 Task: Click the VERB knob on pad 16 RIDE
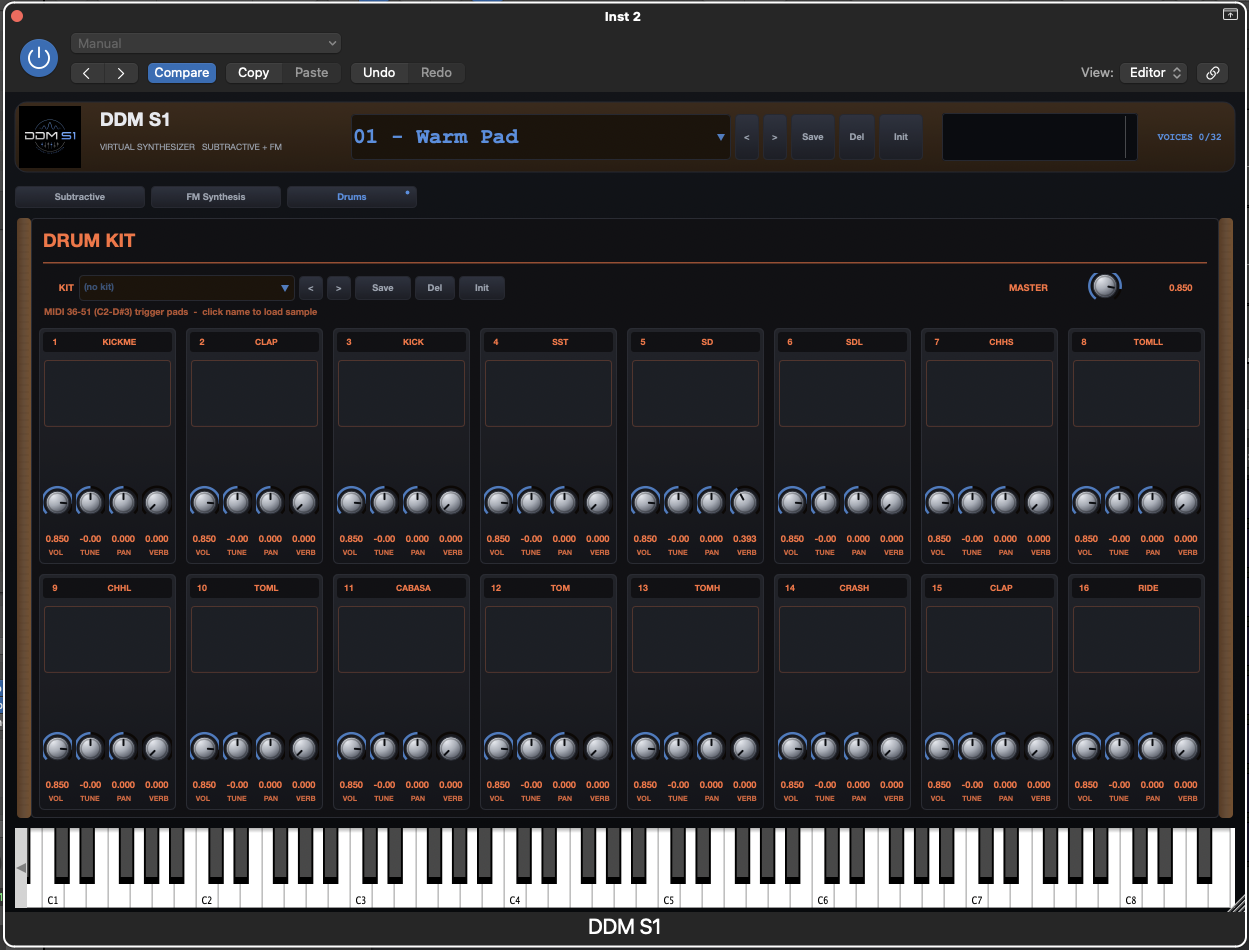(1185, 748)
